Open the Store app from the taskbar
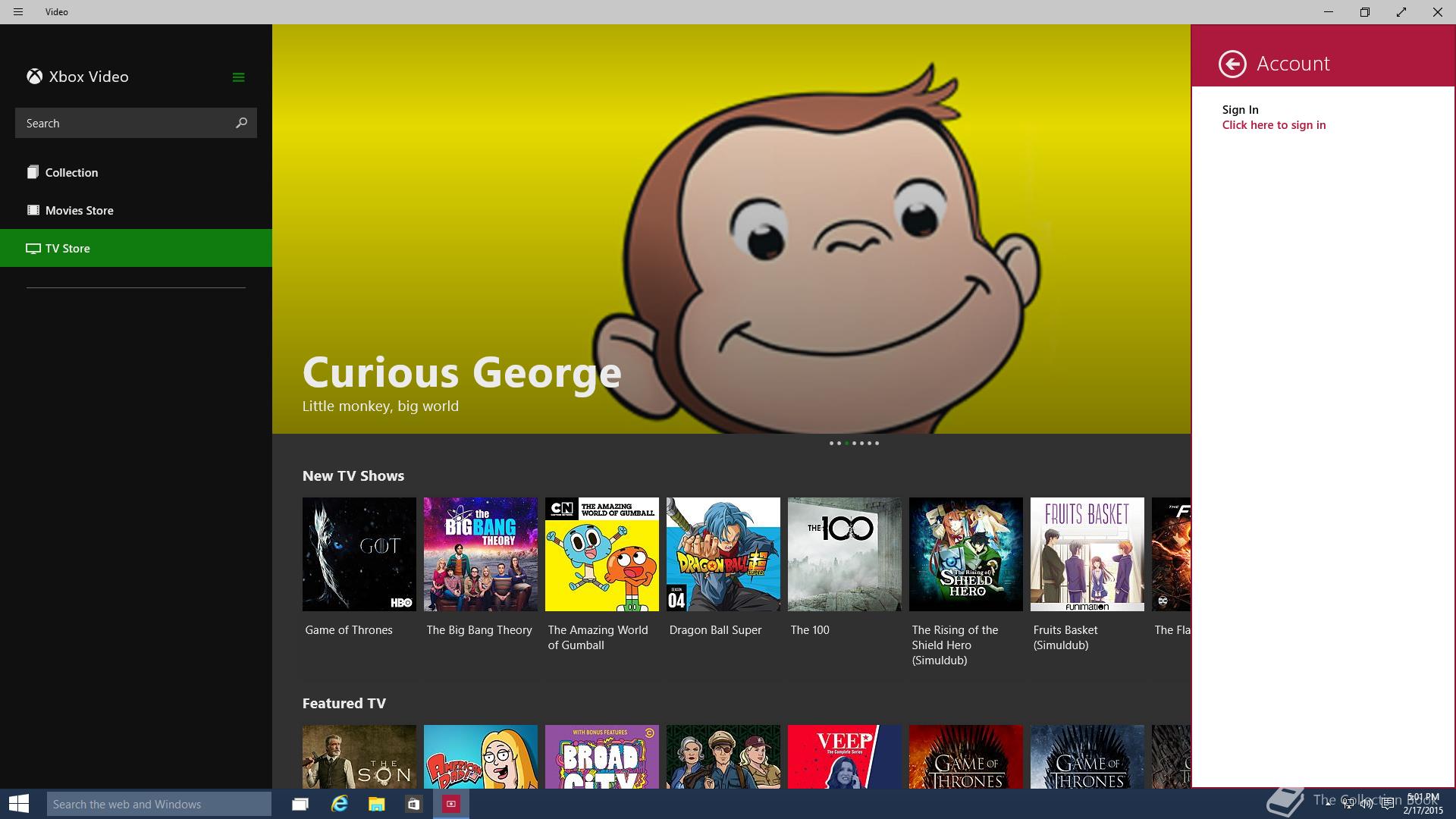The width and height of the screenshot is (1456, 819). coord(413,804)
